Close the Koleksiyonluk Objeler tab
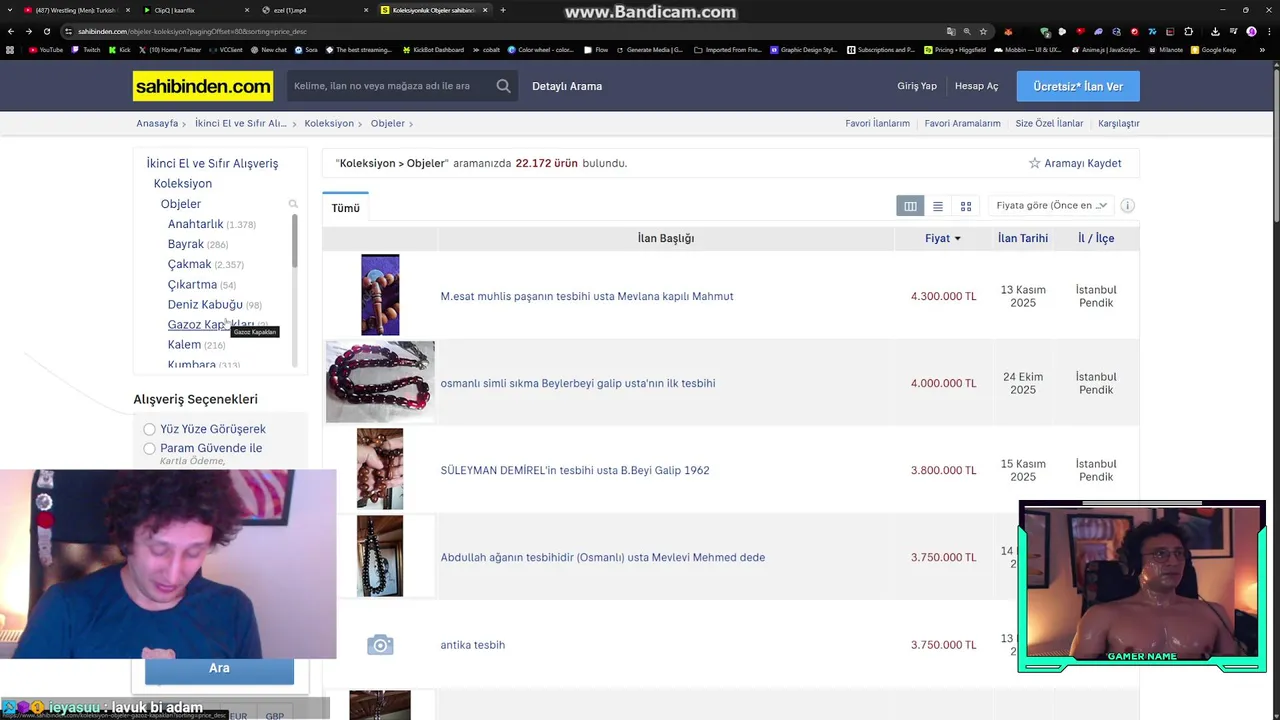The width and height of the screenshot is (1280, 720). tap(486, 10)
